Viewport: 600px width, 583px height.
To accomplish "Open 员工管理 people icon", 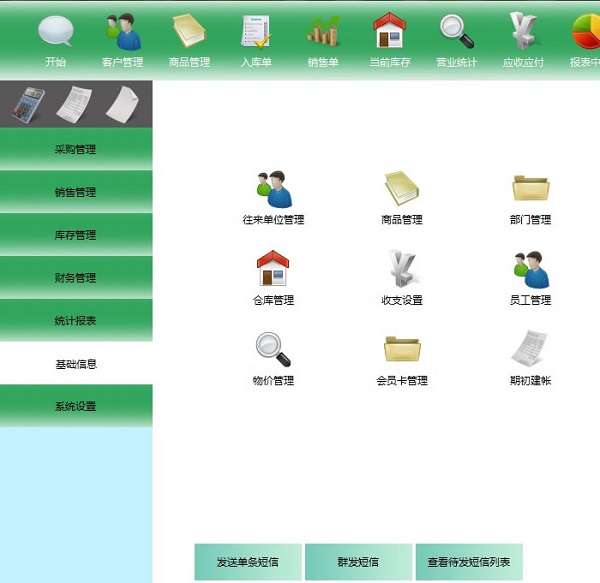I will pyautogui.click(x=530, y=269).
